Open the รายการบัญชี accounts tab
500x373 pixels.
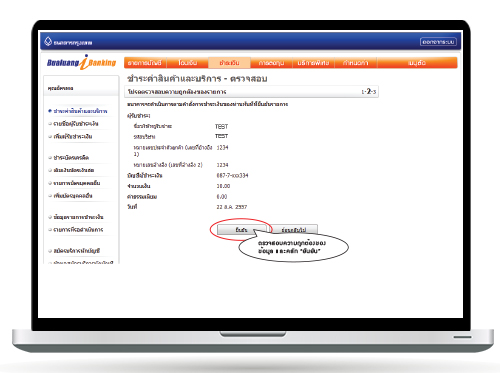145,63
